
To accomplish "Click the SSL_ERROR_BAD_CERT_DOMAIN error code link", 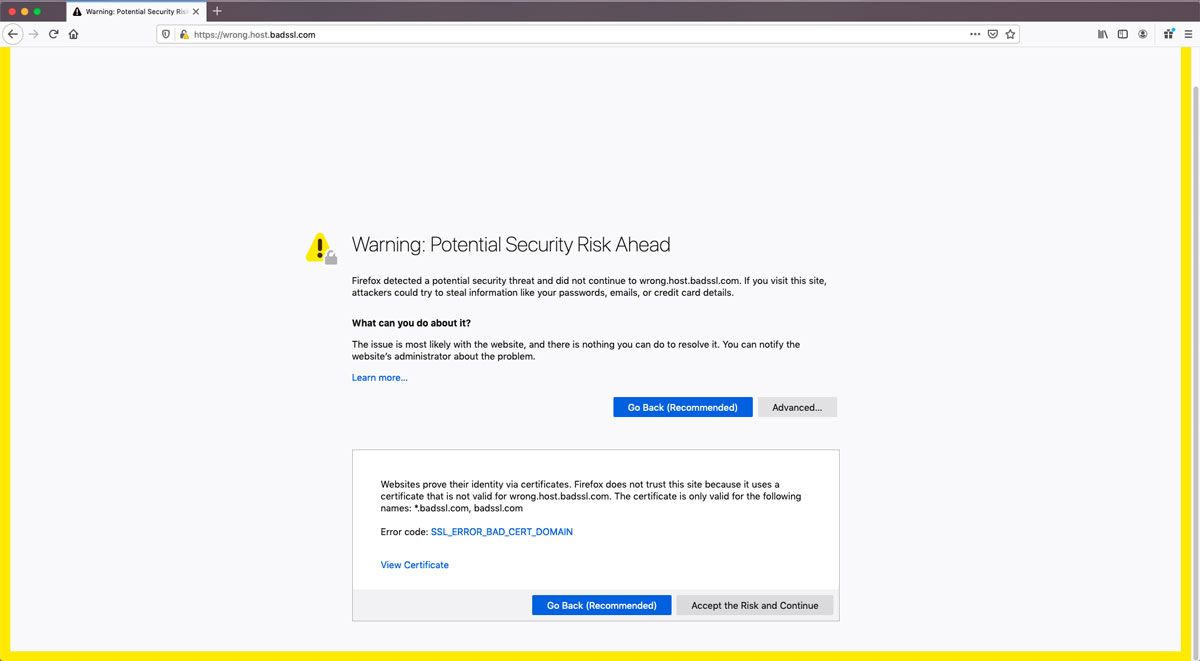I will (502, 532).
